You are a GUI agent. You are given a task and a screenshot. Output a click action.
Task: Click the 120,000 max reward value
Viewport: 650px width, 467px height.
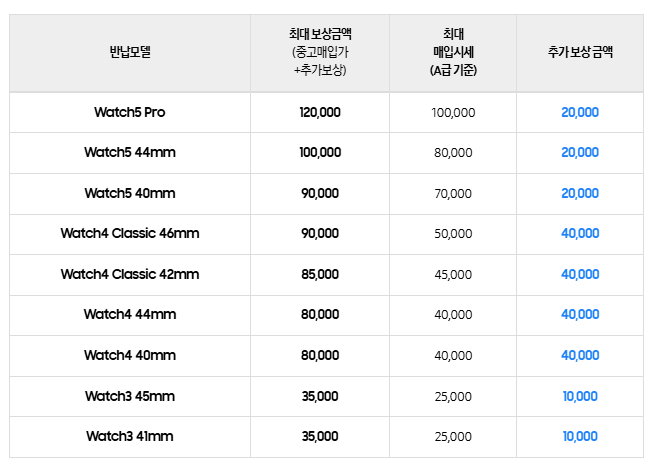320,112
